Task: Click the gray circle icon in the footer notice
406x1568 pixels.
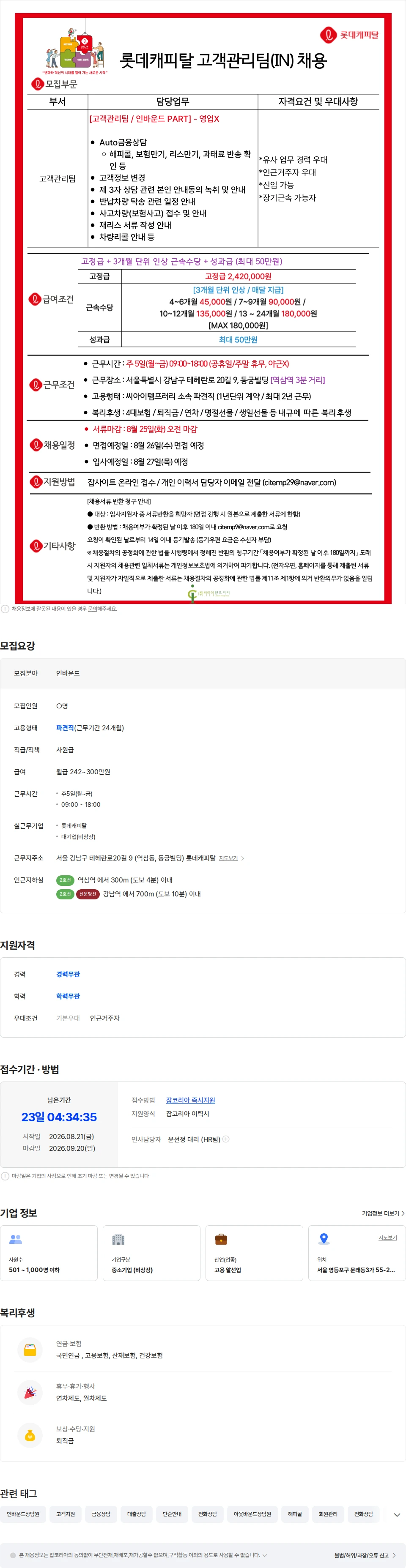Action: pyautogui.click(x=13, y=1555)
